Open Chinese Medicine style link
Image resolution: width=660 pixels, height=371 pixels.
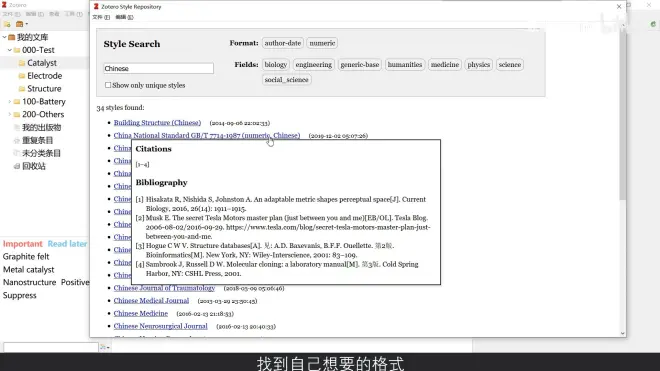tap(141, 313)
